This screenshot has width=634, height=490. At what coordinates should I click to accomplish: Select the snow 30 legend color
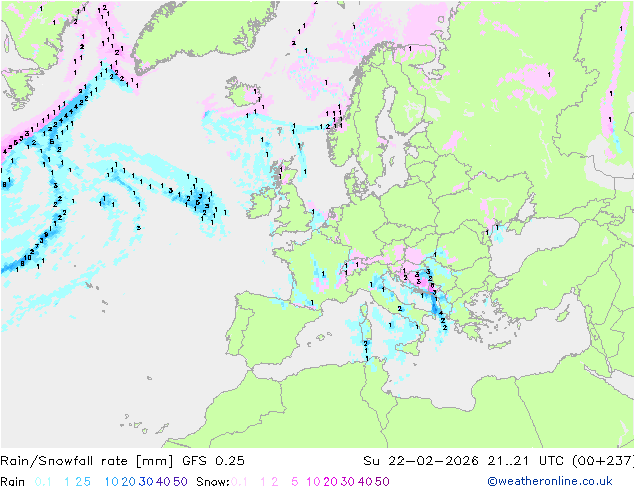(348, 482)
